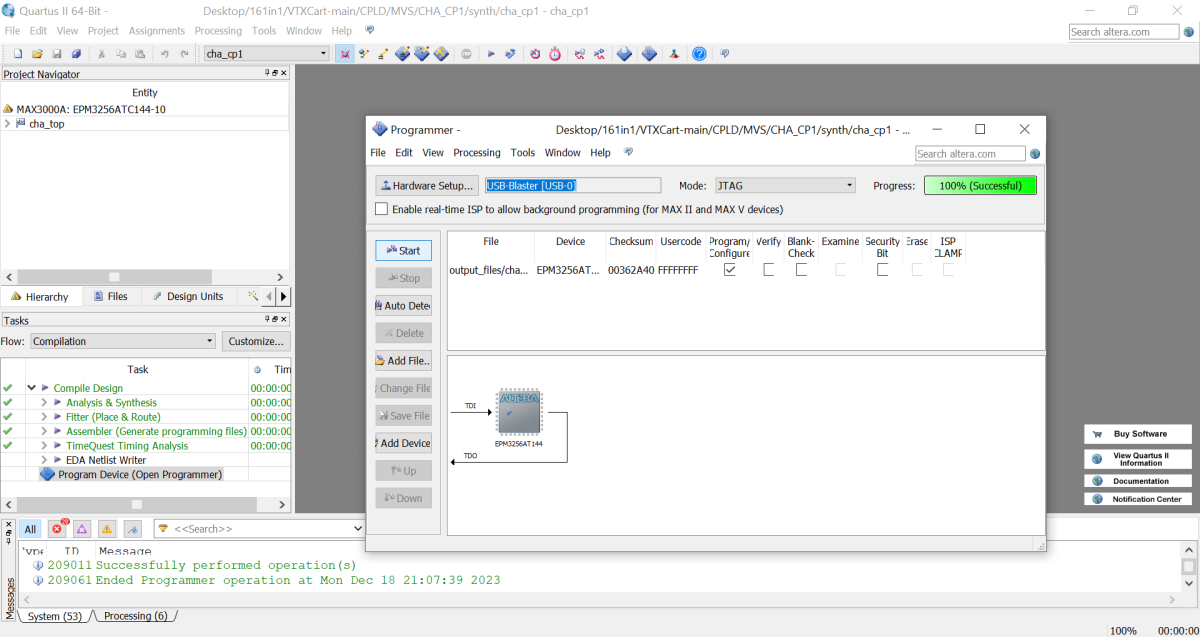Click the Add Device button
This screenshot has height=637, width=1200.
(403, 443)
